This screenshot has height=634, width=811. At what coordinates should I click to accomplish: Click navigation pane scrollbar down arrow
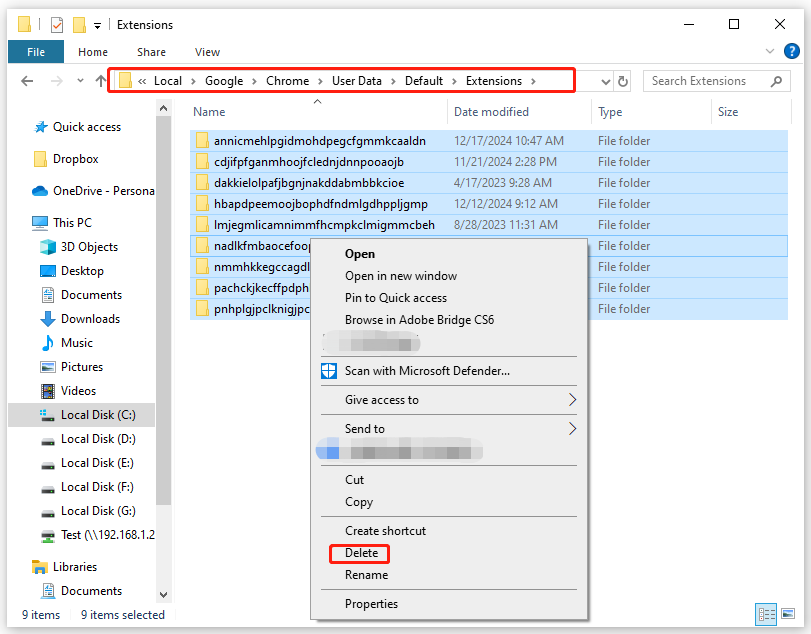[163, 595]
